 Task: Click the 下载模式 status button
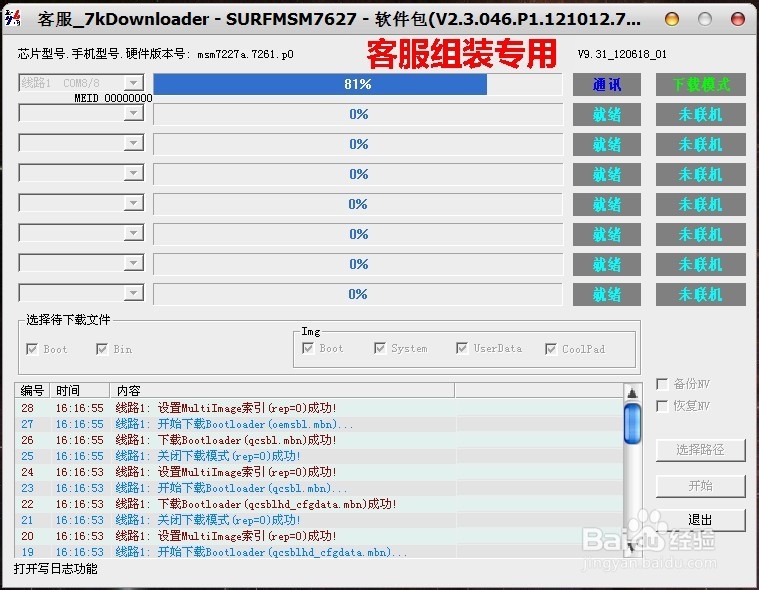click(700, 85)
